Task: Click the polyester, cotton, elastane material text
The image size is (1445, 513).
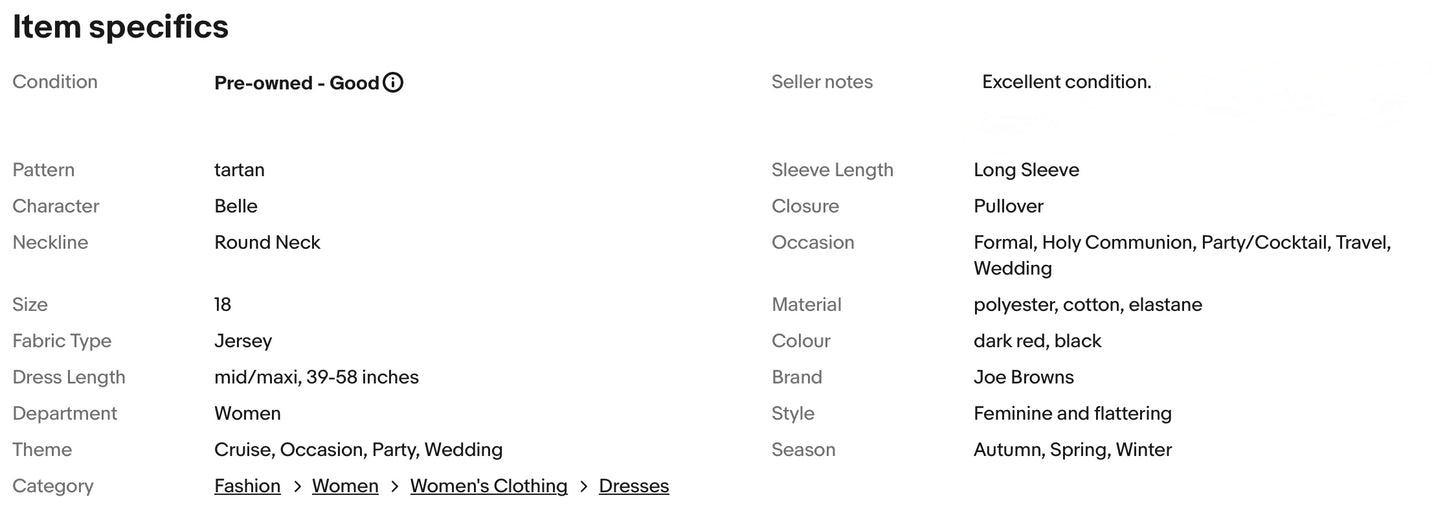Action: click(x=1087, y=304)
